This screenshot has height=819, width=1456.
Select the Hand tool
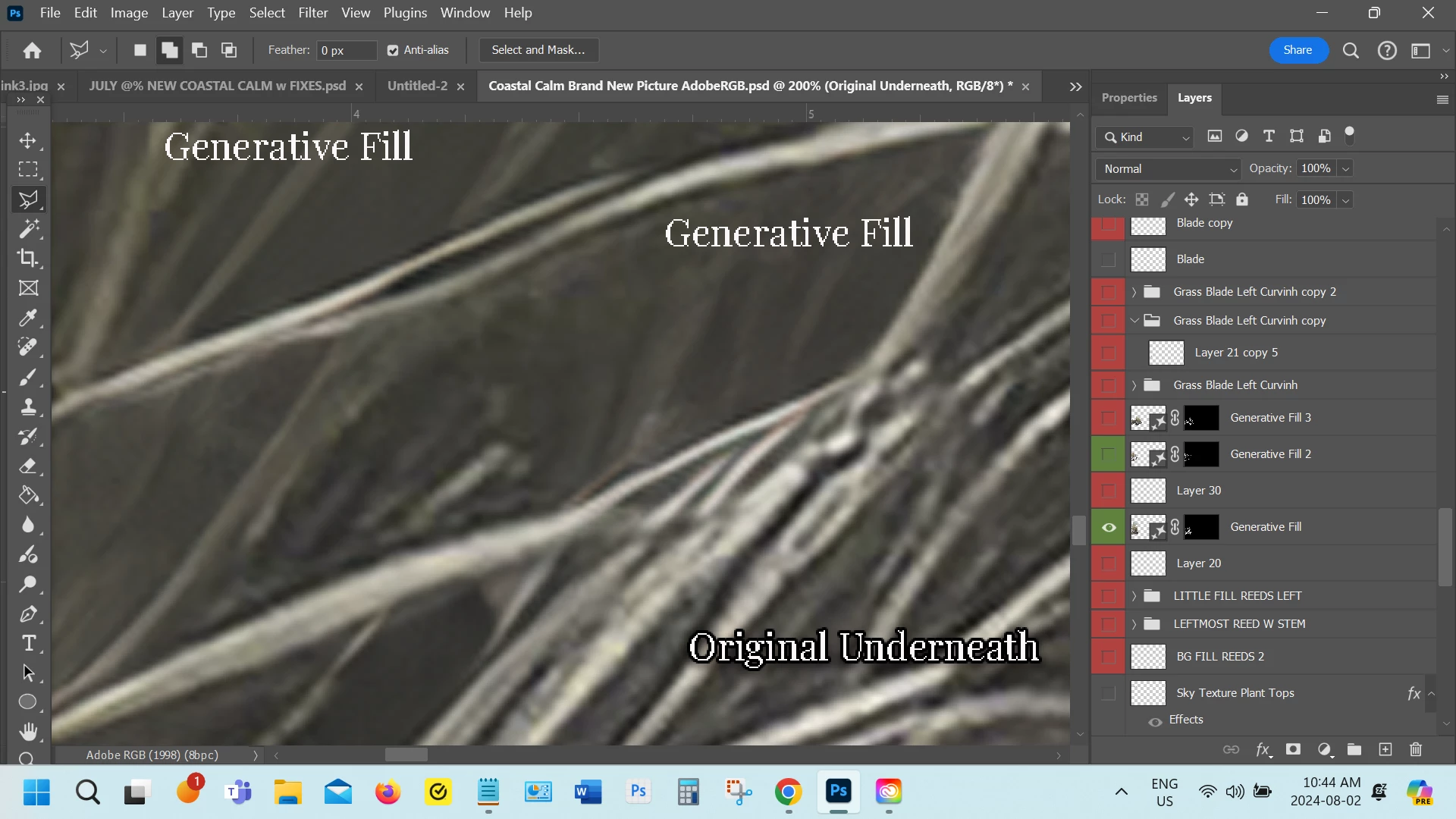pos(28,732)
